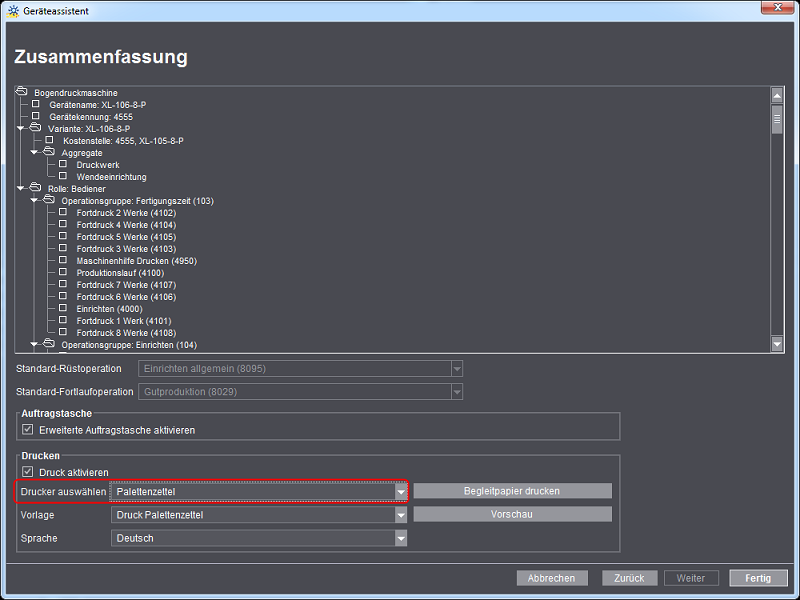The width and height of the screenshot is (800, 600).
Task: Select Maschinenhilfe Drucken (4950) tree entry
Action: point(136,260)
